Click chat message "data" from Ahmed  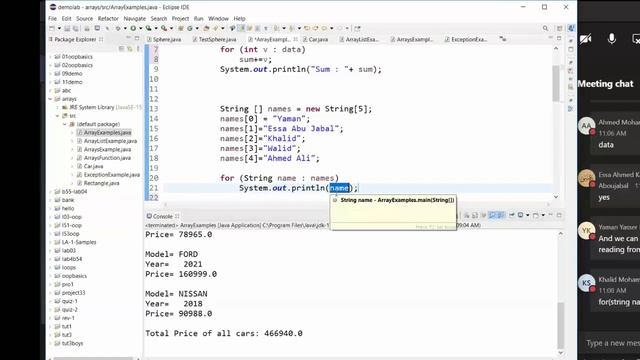(606, 145)
